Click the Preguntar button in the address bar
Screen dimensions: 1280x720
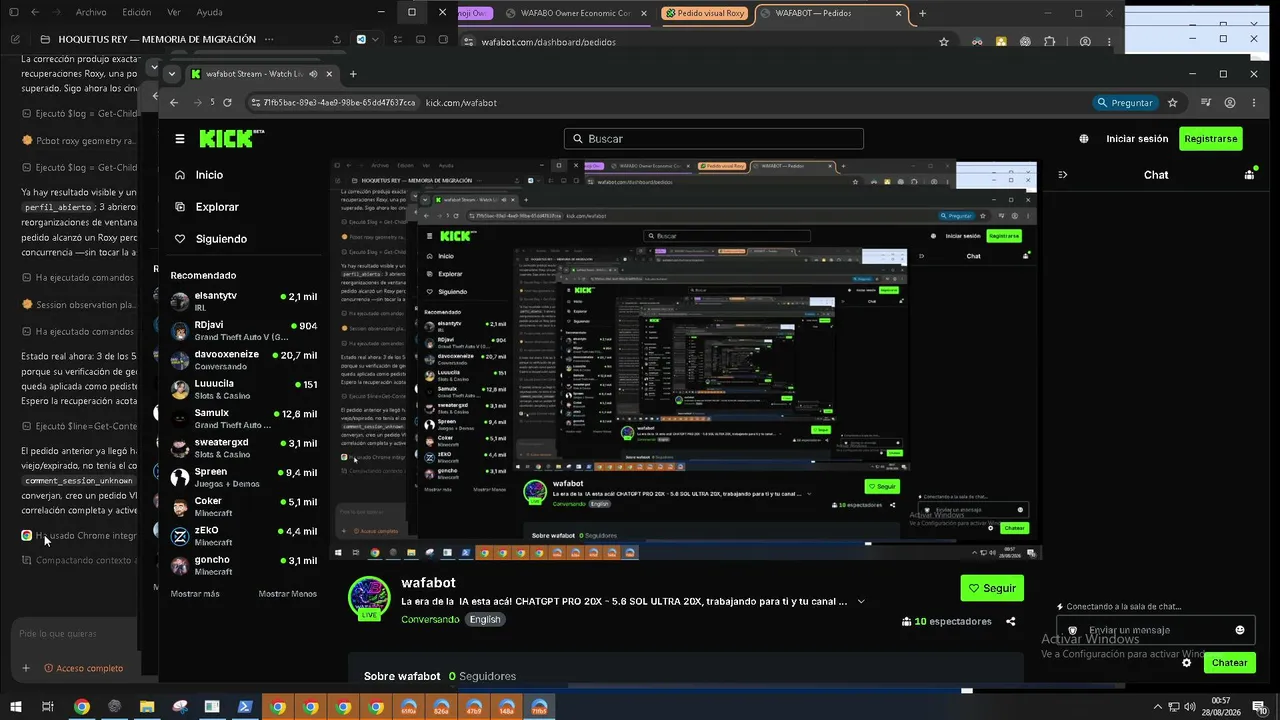[x=1125, y=102]
